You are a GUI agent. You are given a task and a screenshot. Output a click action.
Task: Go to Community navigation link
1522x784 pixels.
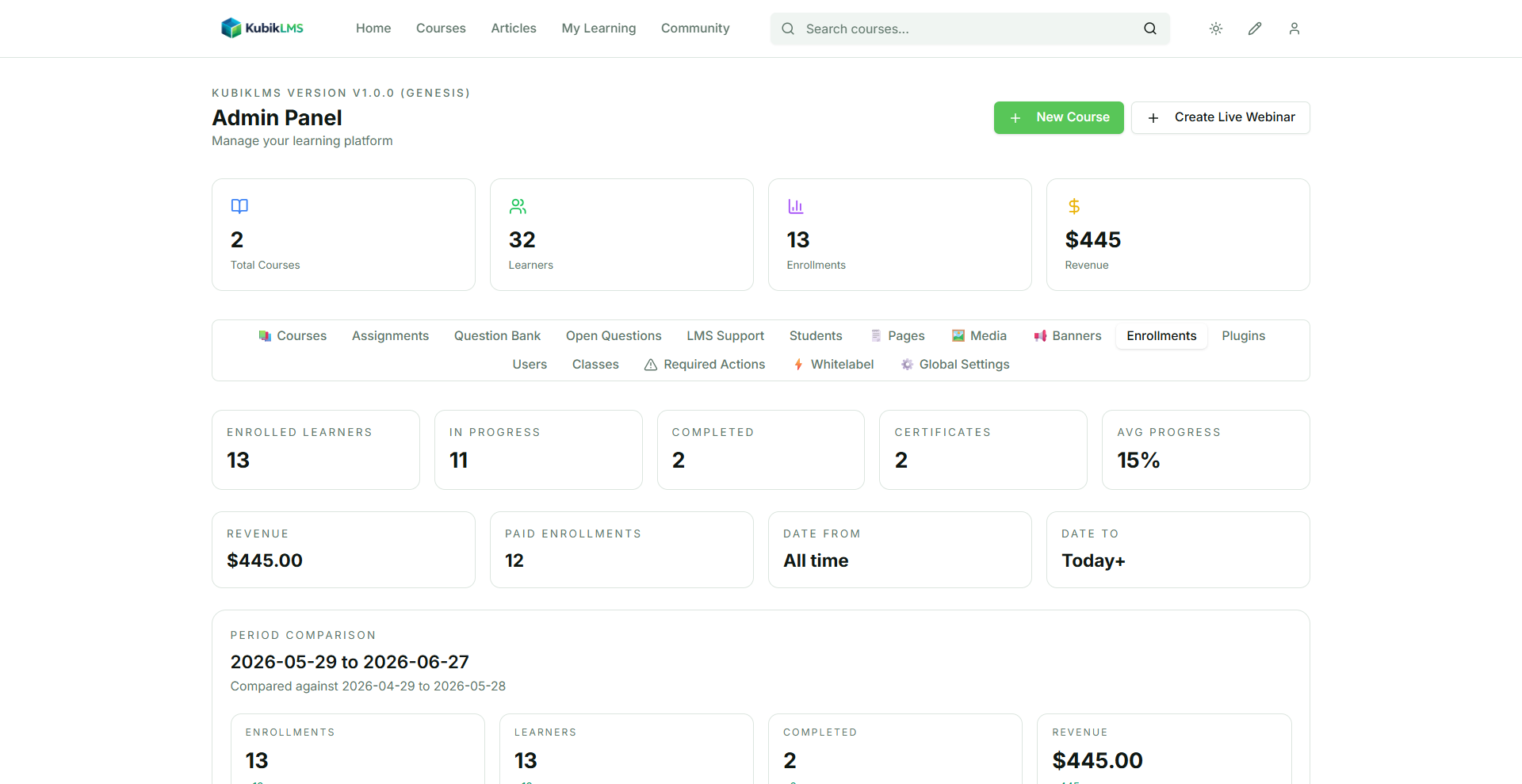click(695, 29)
